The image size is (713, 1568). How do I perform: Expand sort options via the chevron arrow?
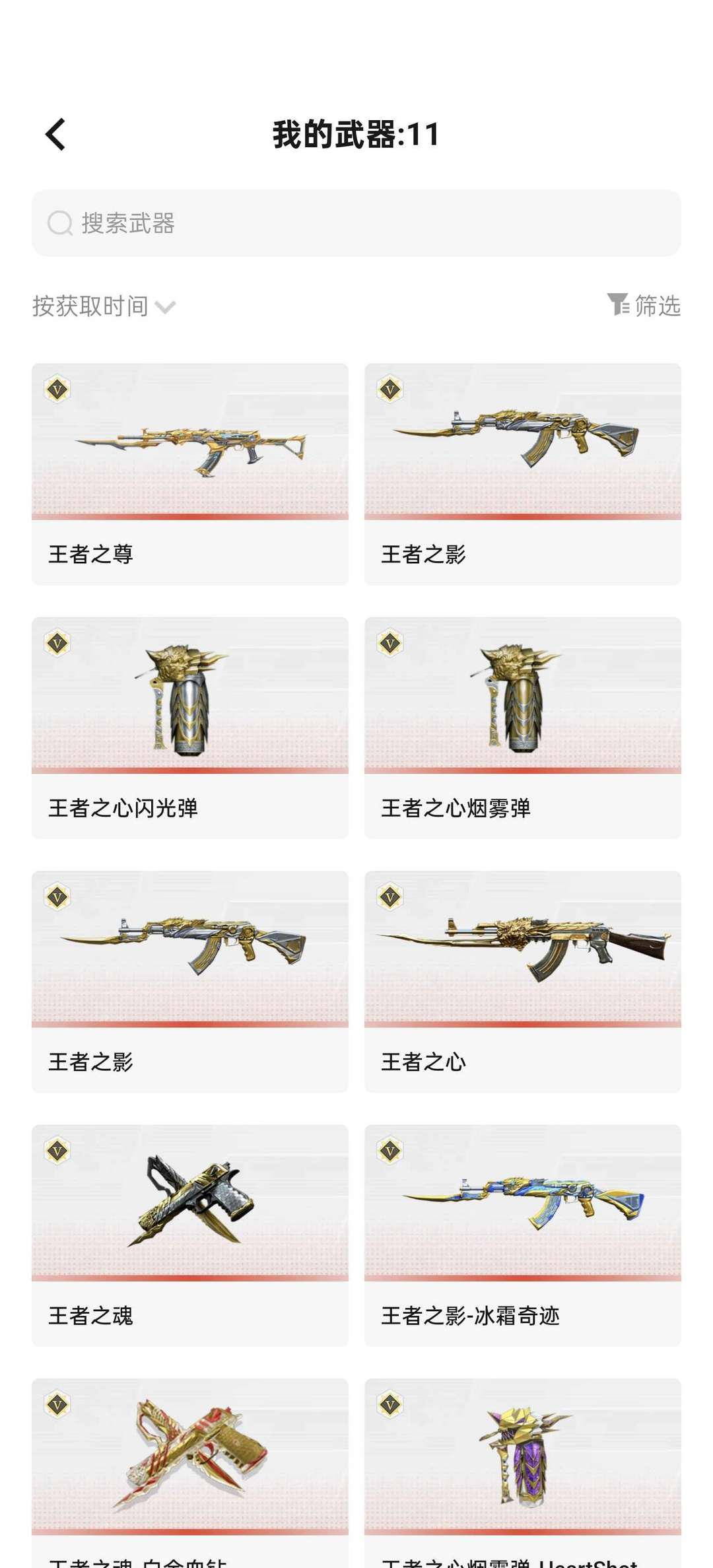point(165,308)
